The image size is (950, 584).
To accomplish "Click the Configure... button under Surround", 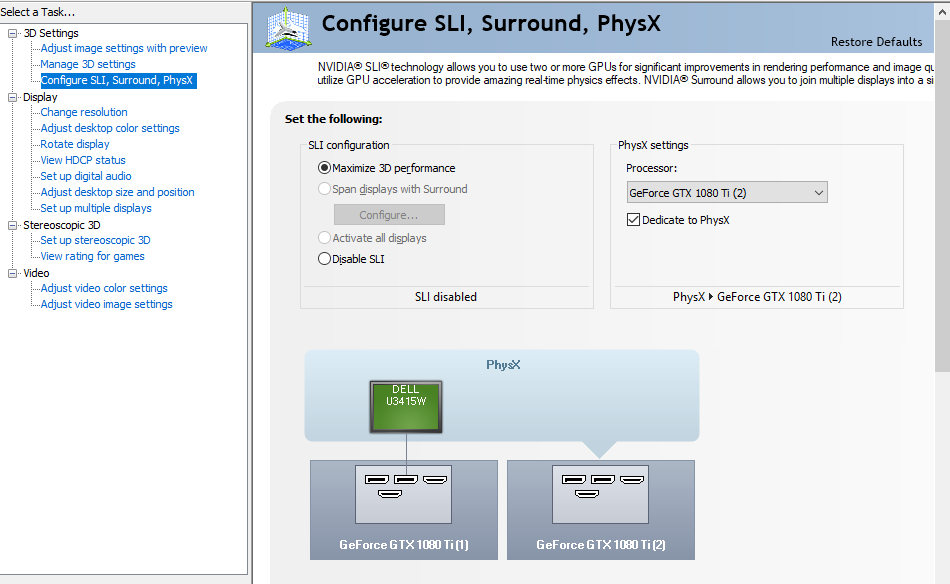I will pos(389,215).
